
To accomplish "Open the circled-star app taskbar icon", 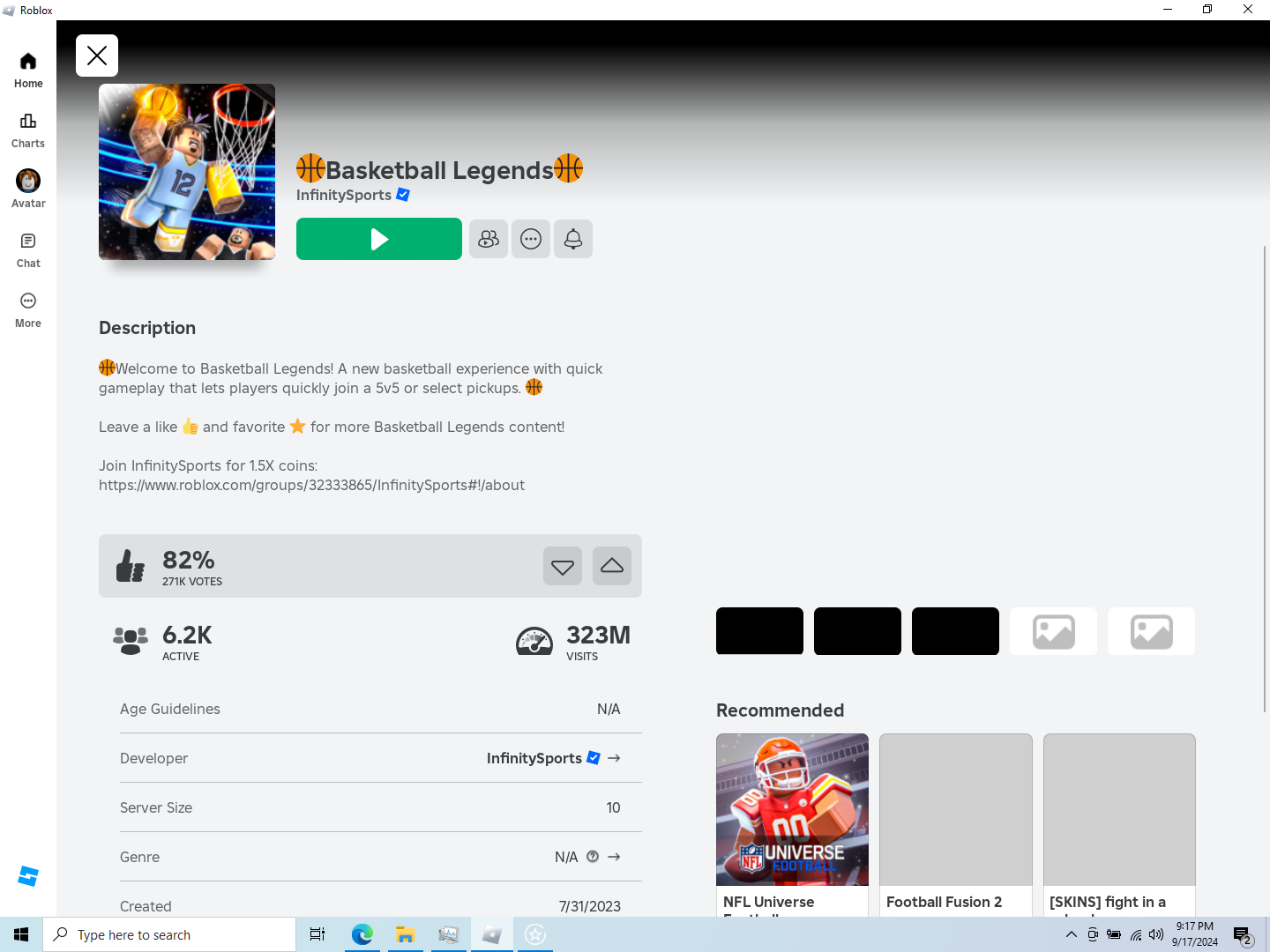I will pos(535,934).
